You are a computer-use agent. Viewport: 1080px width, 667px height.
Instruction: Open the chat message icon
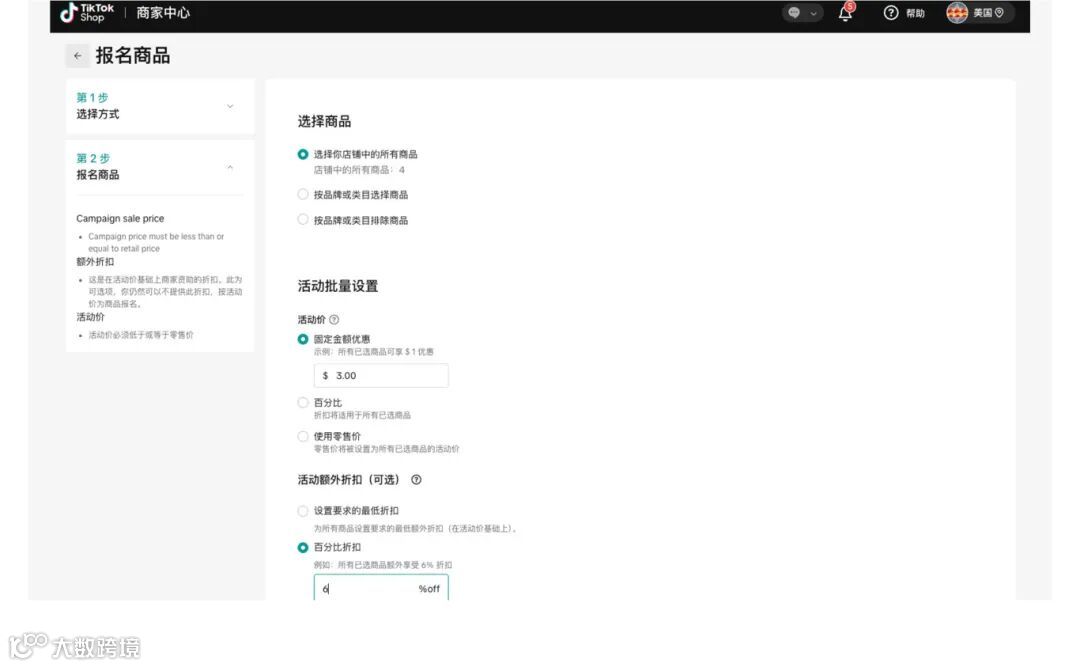(x=794, y=12)
